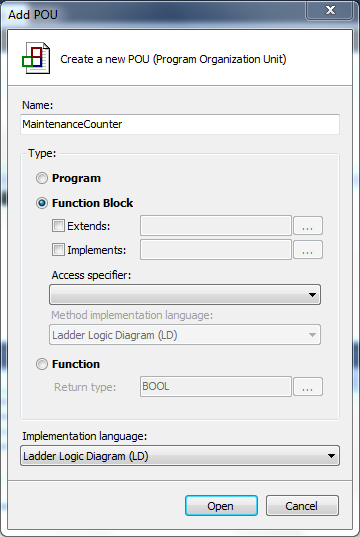Viewport: 360px width, 537px height.
Task: Browse for Function return type
Action: (x=308, y=387)
